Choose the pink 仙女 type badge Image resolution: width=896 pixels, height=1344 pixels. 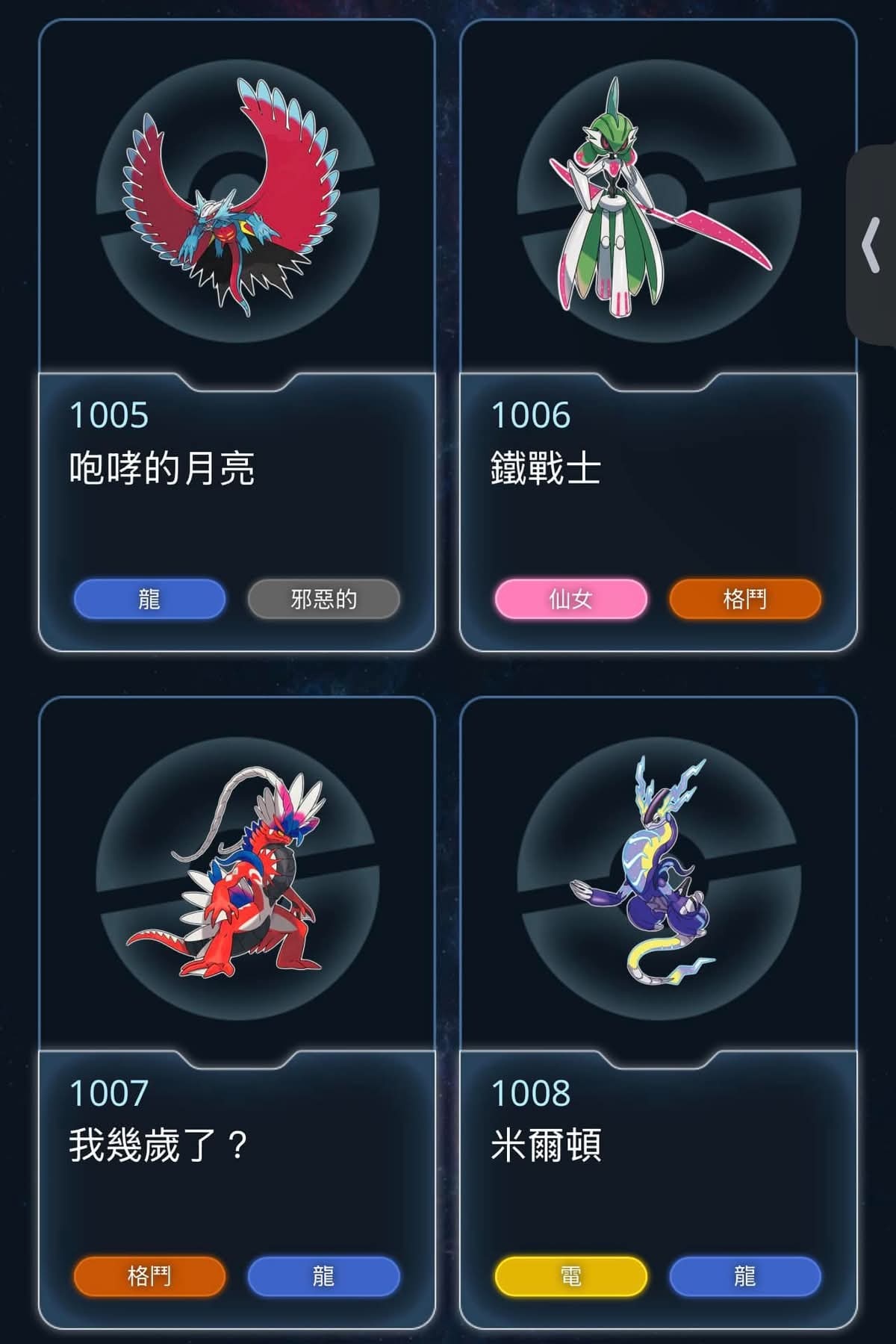click(x=571, y=599)
